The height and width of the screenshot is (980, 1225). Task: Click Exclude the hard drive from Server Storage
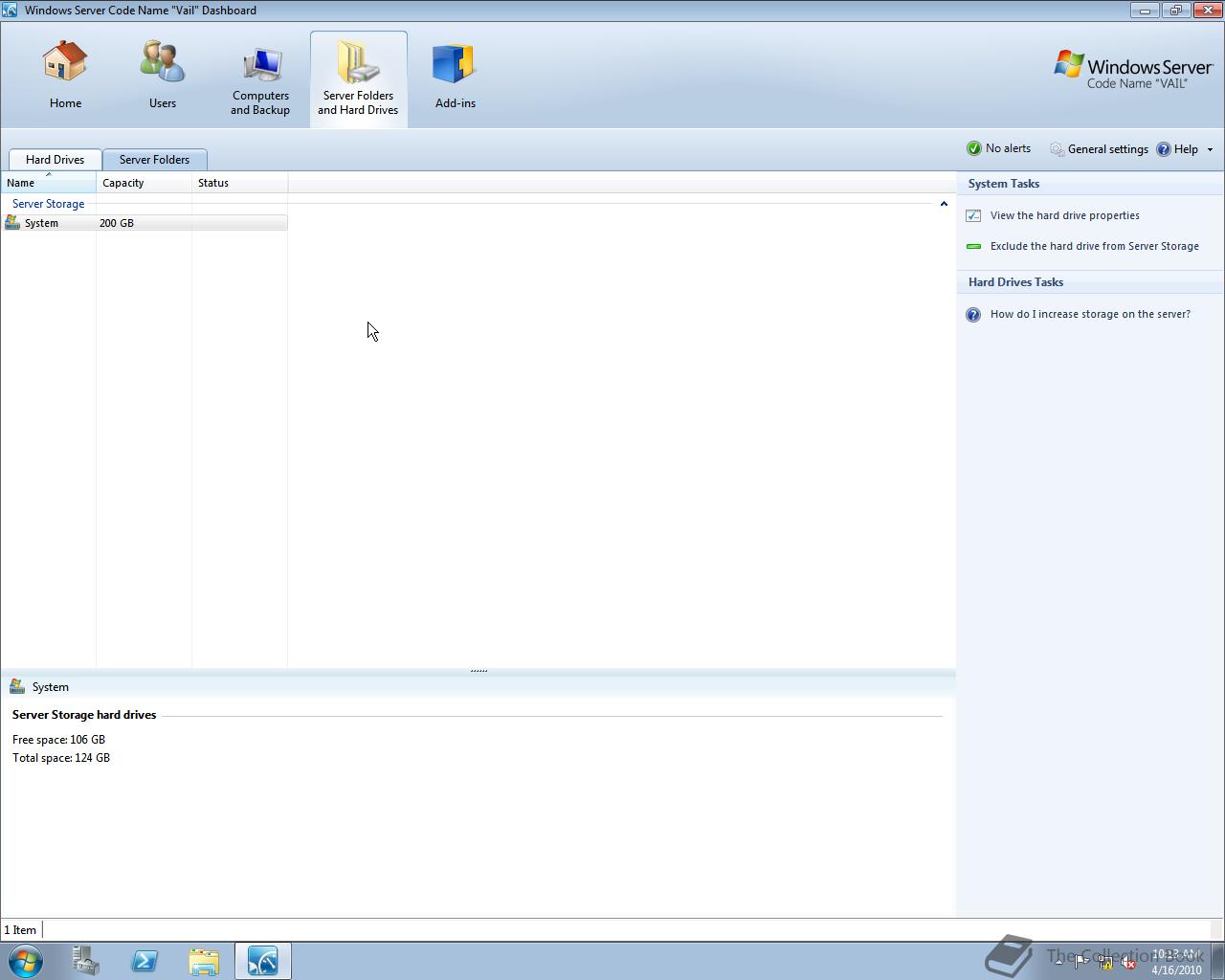pos(1094,246)
